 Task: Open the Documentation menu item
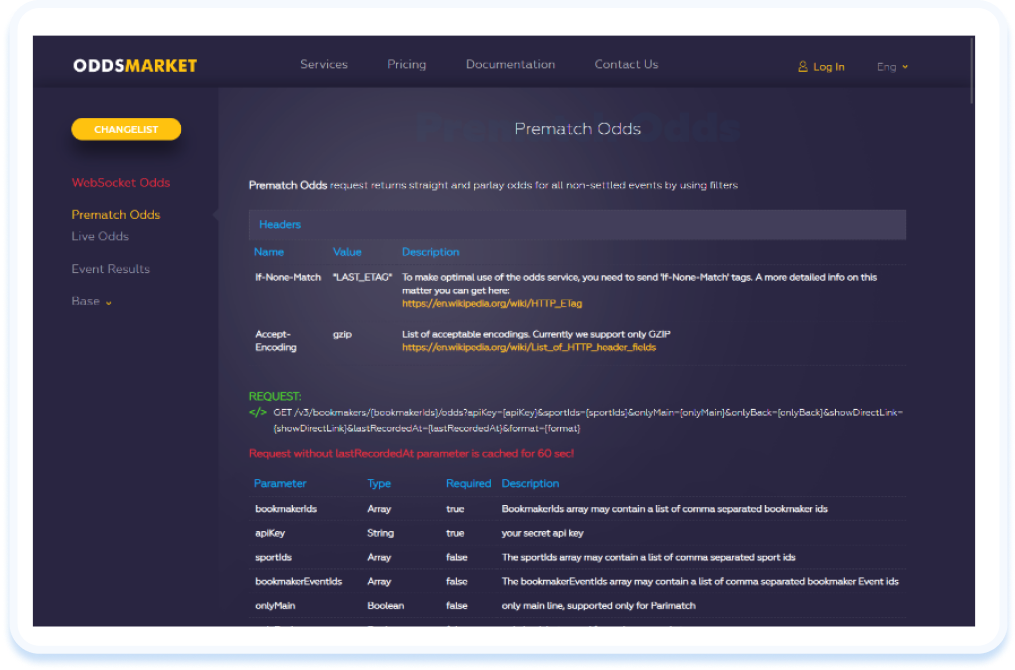coord(510,64)
